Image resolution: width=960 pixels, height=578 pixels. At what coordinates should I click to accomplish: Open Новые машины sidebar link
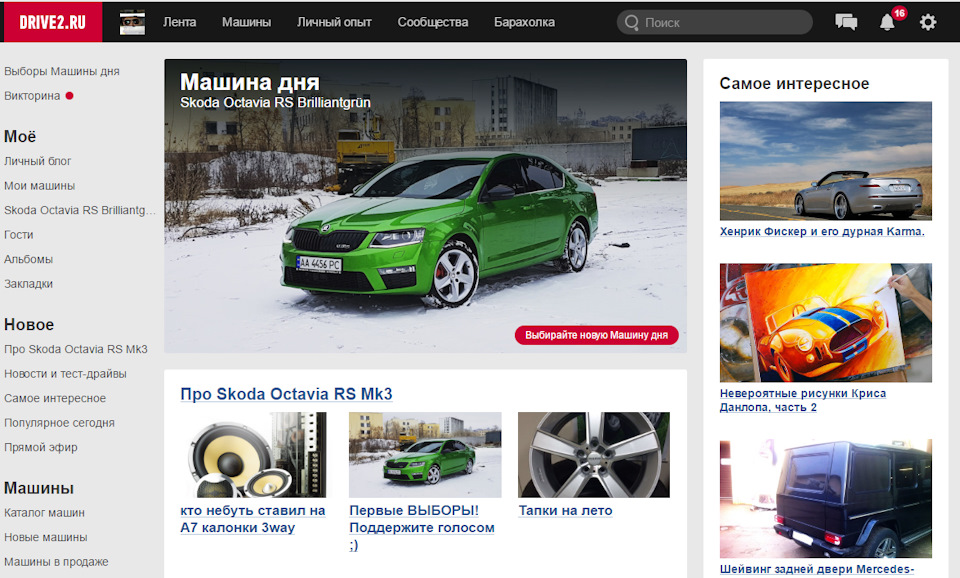pyautogui.click(x=45, y=537)
